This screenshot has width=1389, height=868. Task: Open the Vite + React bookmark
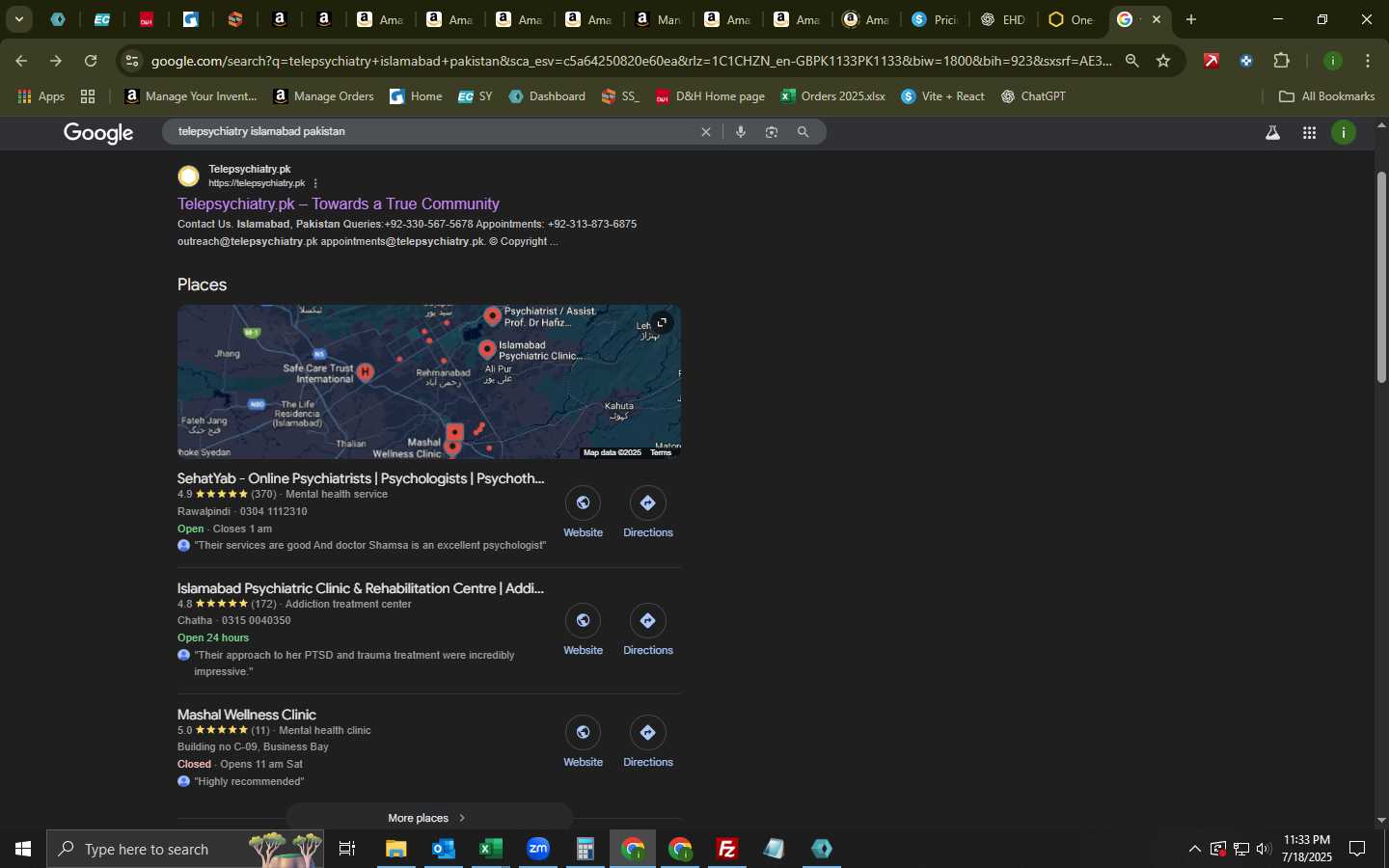[x=942, y=96]
